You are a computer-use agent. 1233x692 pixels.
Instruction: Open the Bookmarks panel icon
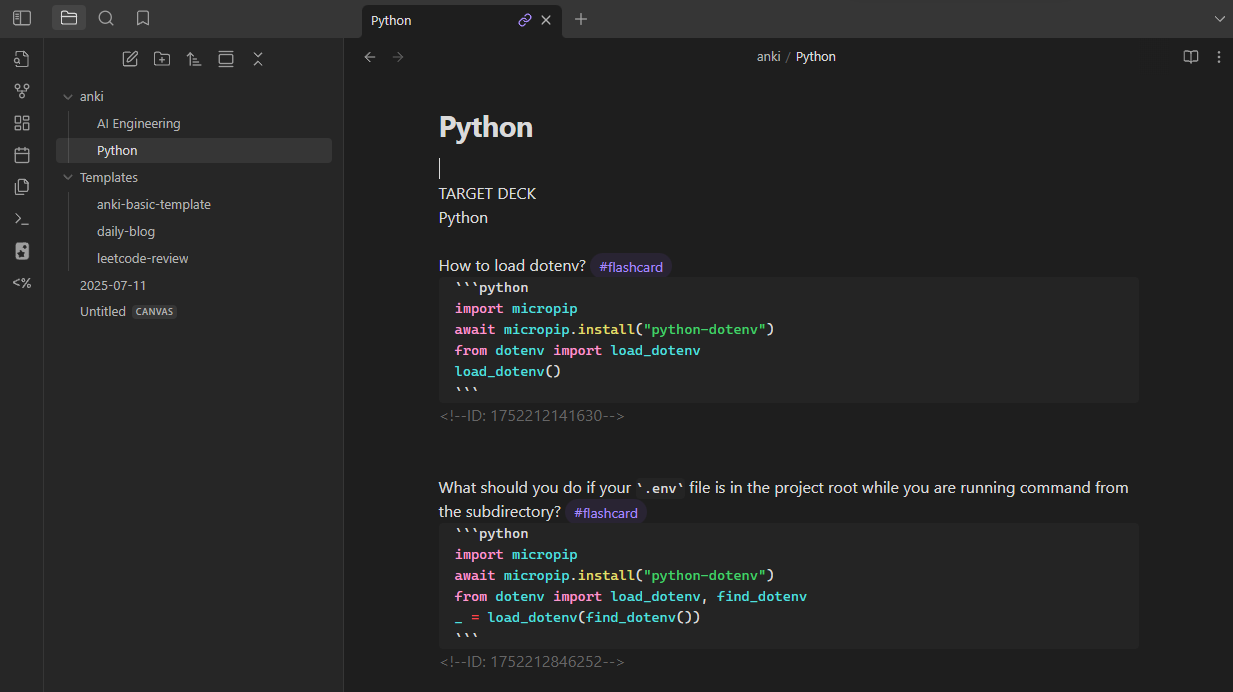coord(143,18)
